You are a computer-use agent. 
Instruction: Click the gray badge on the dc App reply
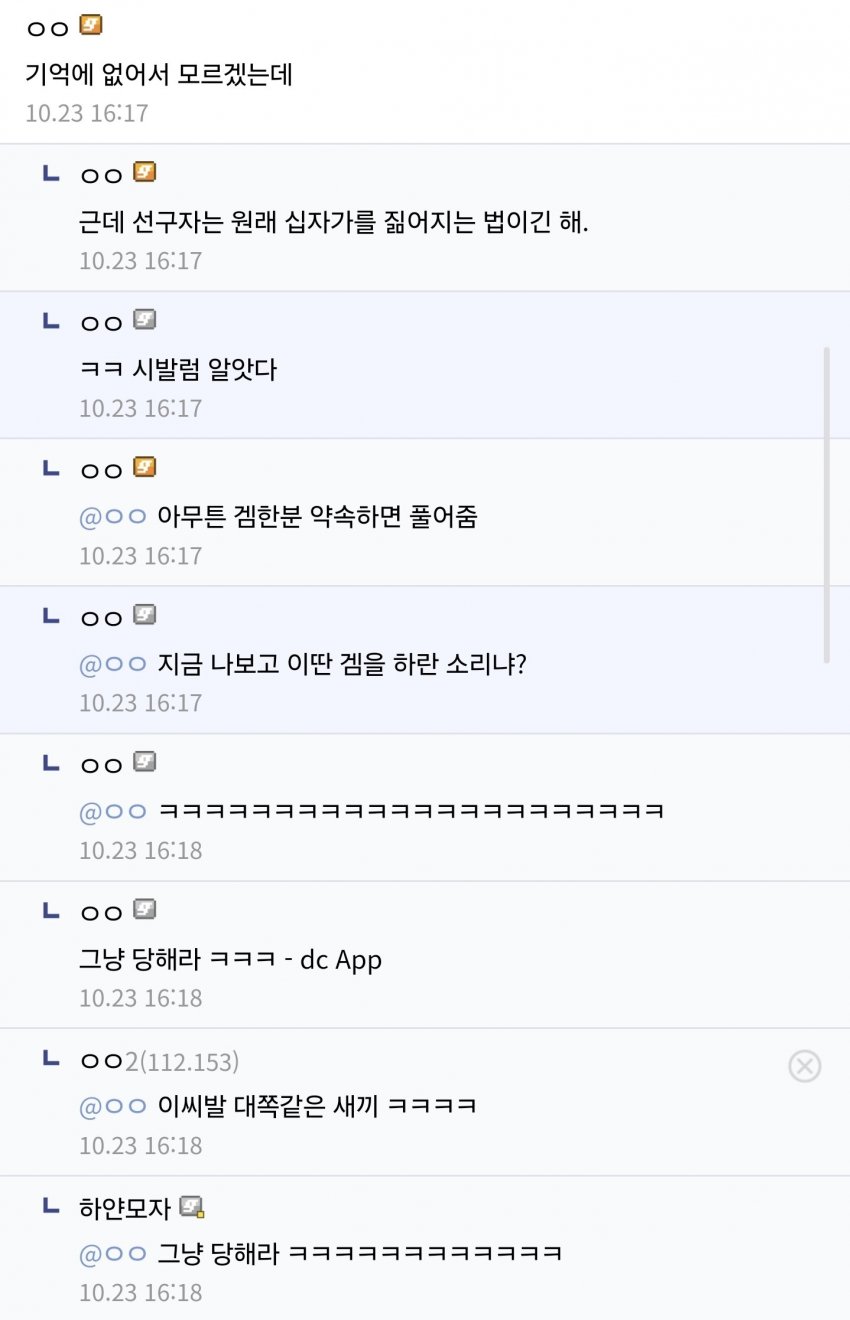point(145,910)
